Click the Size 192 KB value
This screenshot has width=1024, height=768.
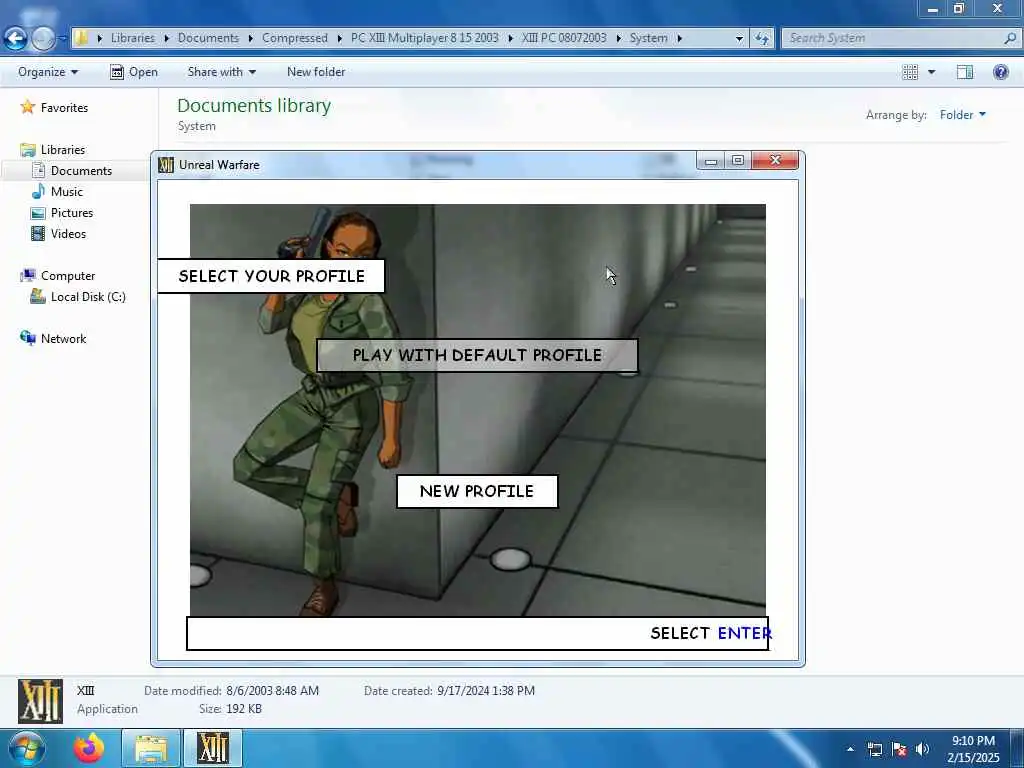244,709
